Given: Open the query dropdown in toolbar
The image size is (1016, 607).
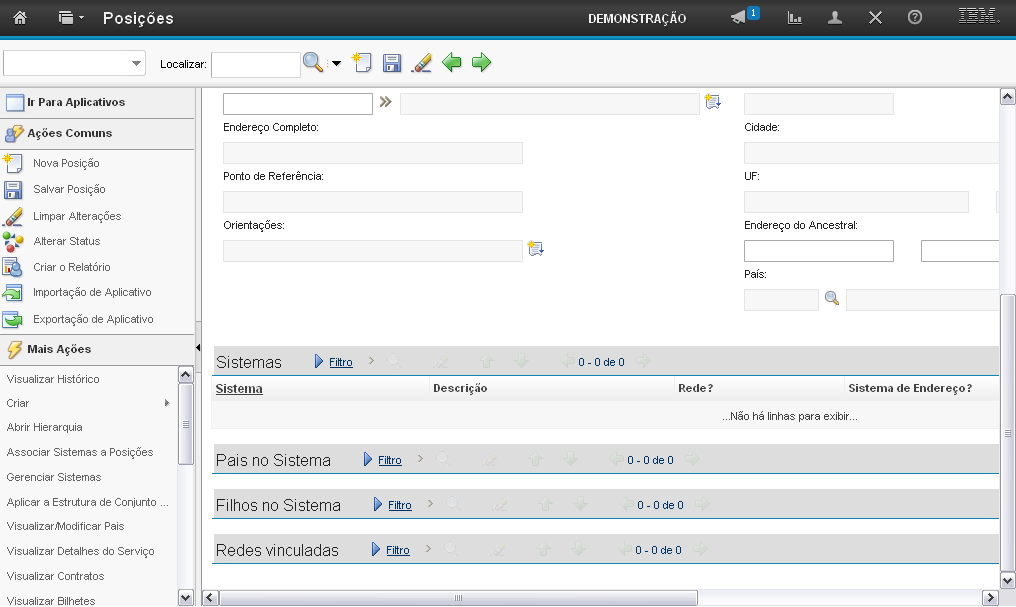Looking at the screenshot, I should [x=75, y=63].
